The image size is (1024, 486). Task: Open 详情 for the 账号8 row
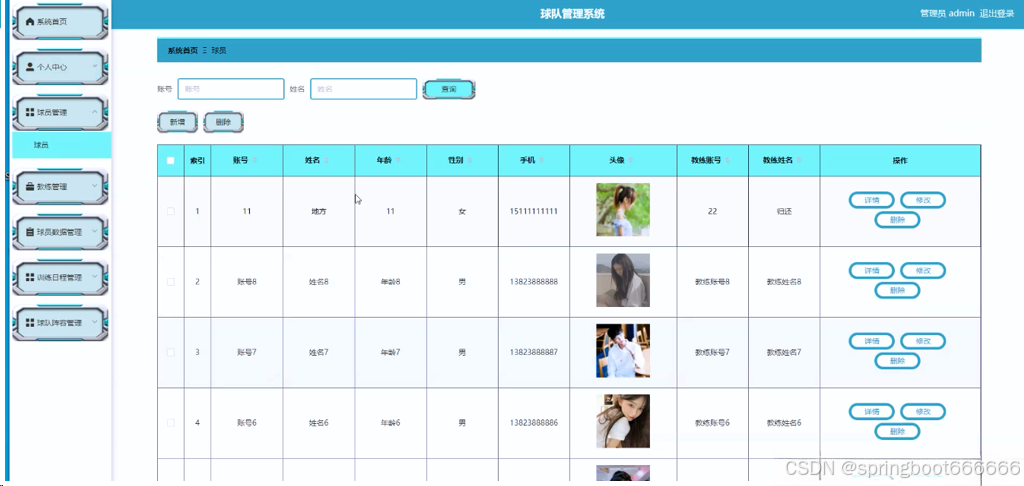(871, 270)
